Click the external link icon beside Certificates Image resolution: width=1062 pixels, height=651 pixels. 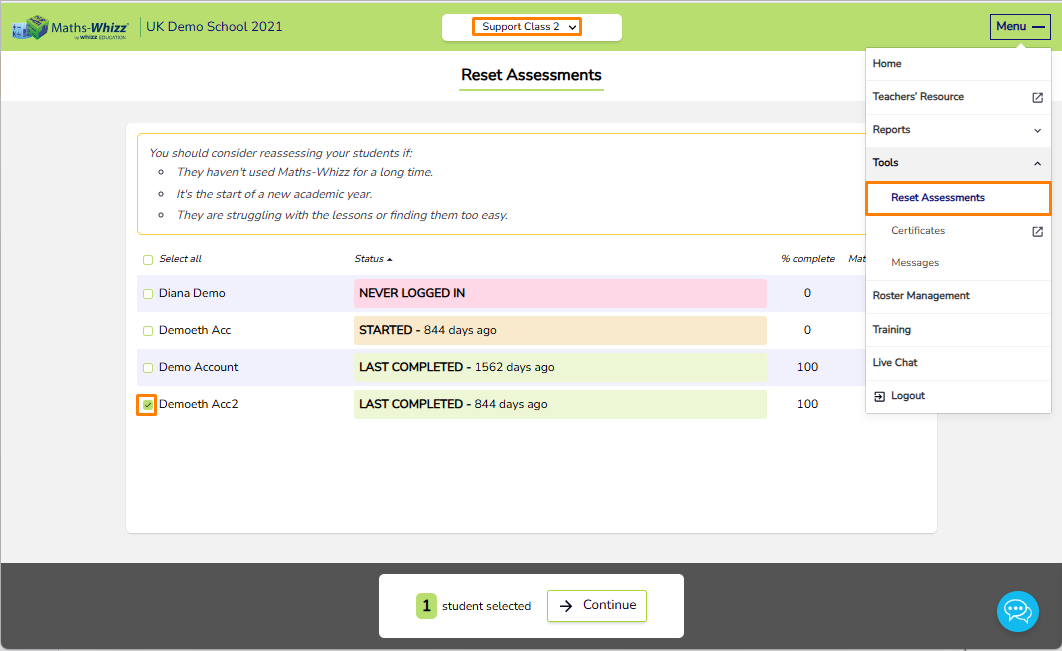(1037, 232)
